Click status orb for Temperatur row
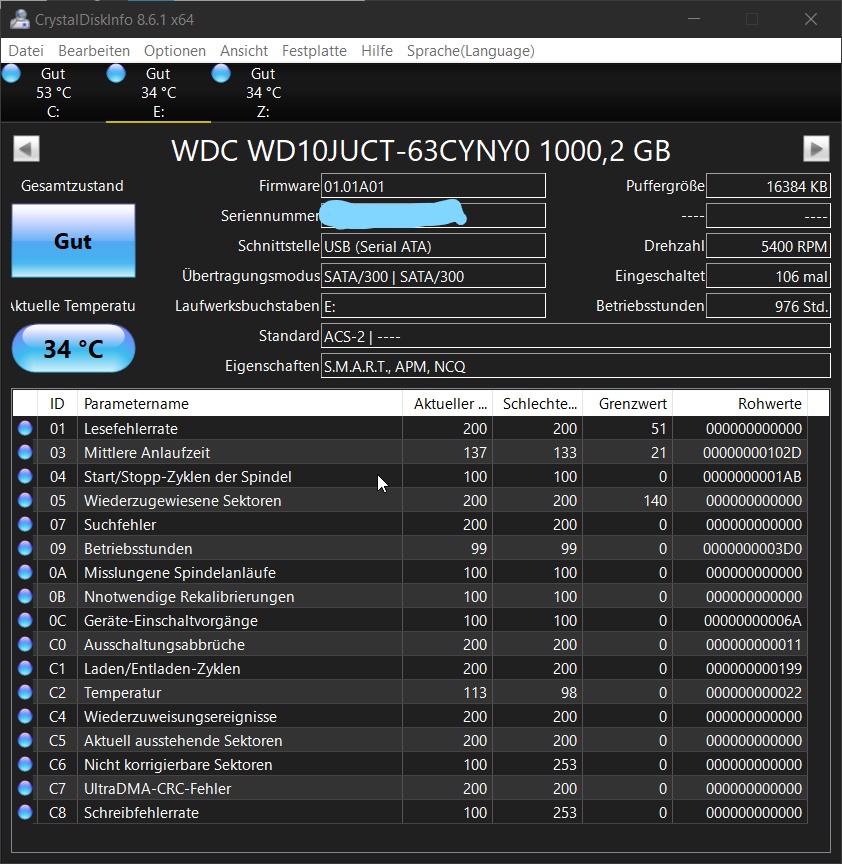Viewport: 842px width, 864px height. point(25,692)
